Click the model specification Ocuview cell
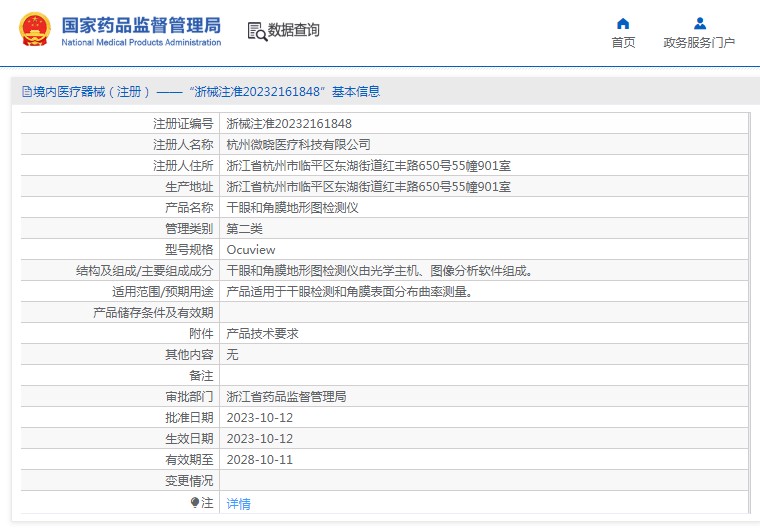The height and width of the screenshot is (528, 760). tap(484, 250)
